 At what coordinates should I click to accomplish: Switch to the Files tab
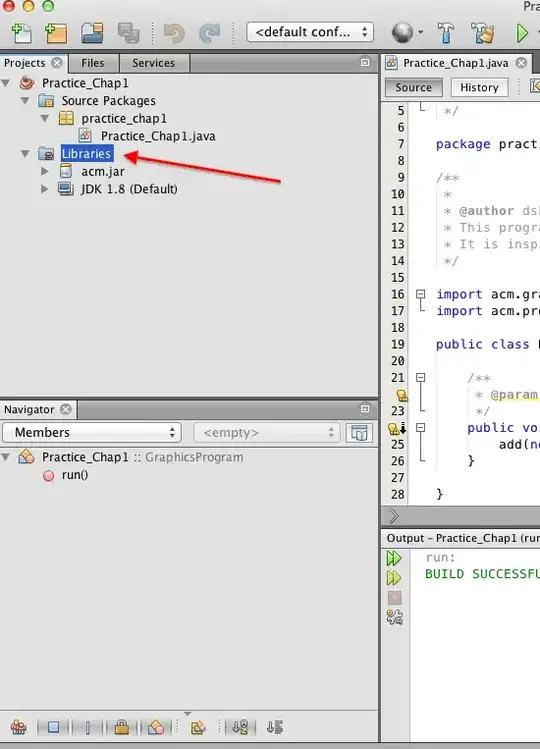coord(93,63)
